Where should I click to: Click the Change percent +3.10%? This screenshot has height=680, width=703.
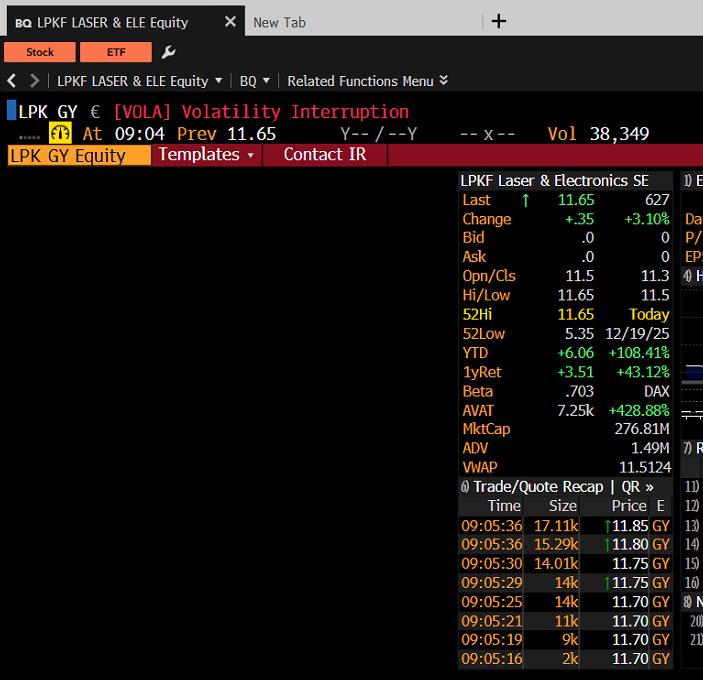pos(647,219)
